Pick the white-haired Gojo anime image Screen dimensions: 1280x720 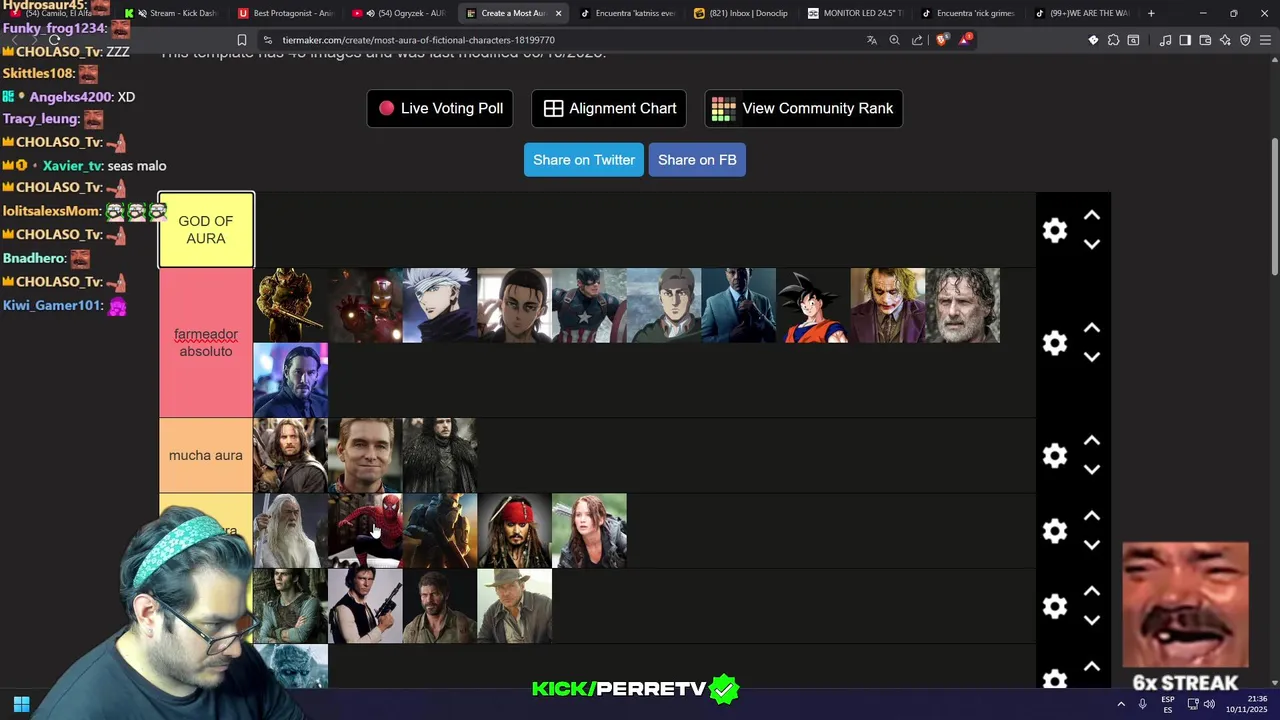click(440, 305)
